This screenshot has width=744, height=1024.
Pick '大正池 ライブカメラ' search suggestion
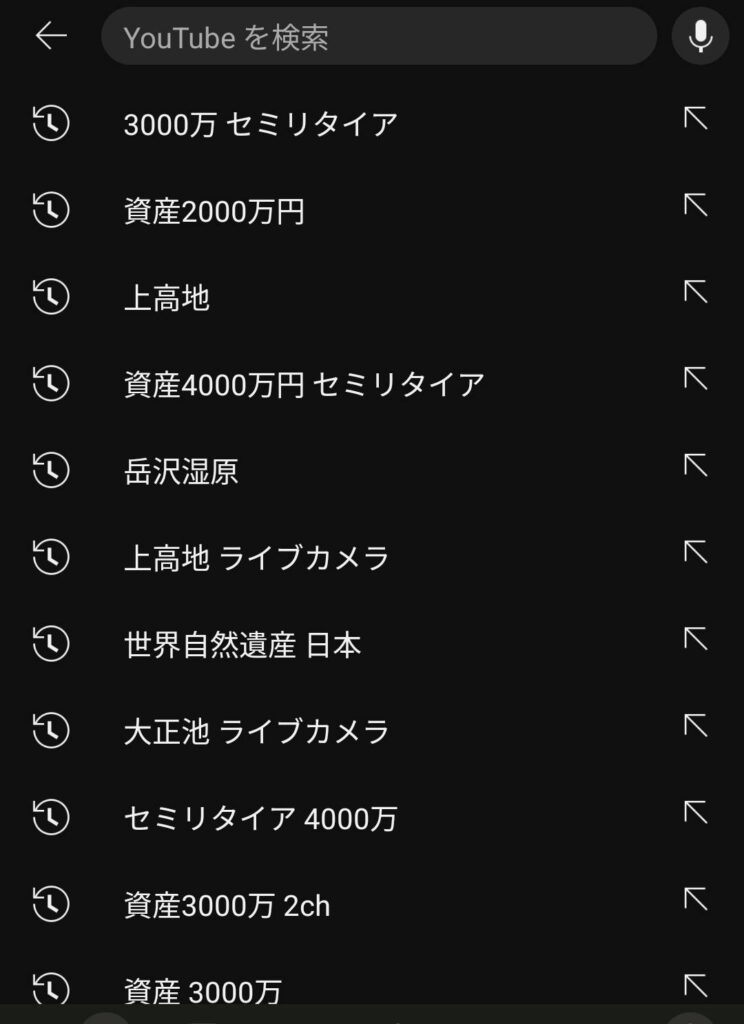[256, 732]
